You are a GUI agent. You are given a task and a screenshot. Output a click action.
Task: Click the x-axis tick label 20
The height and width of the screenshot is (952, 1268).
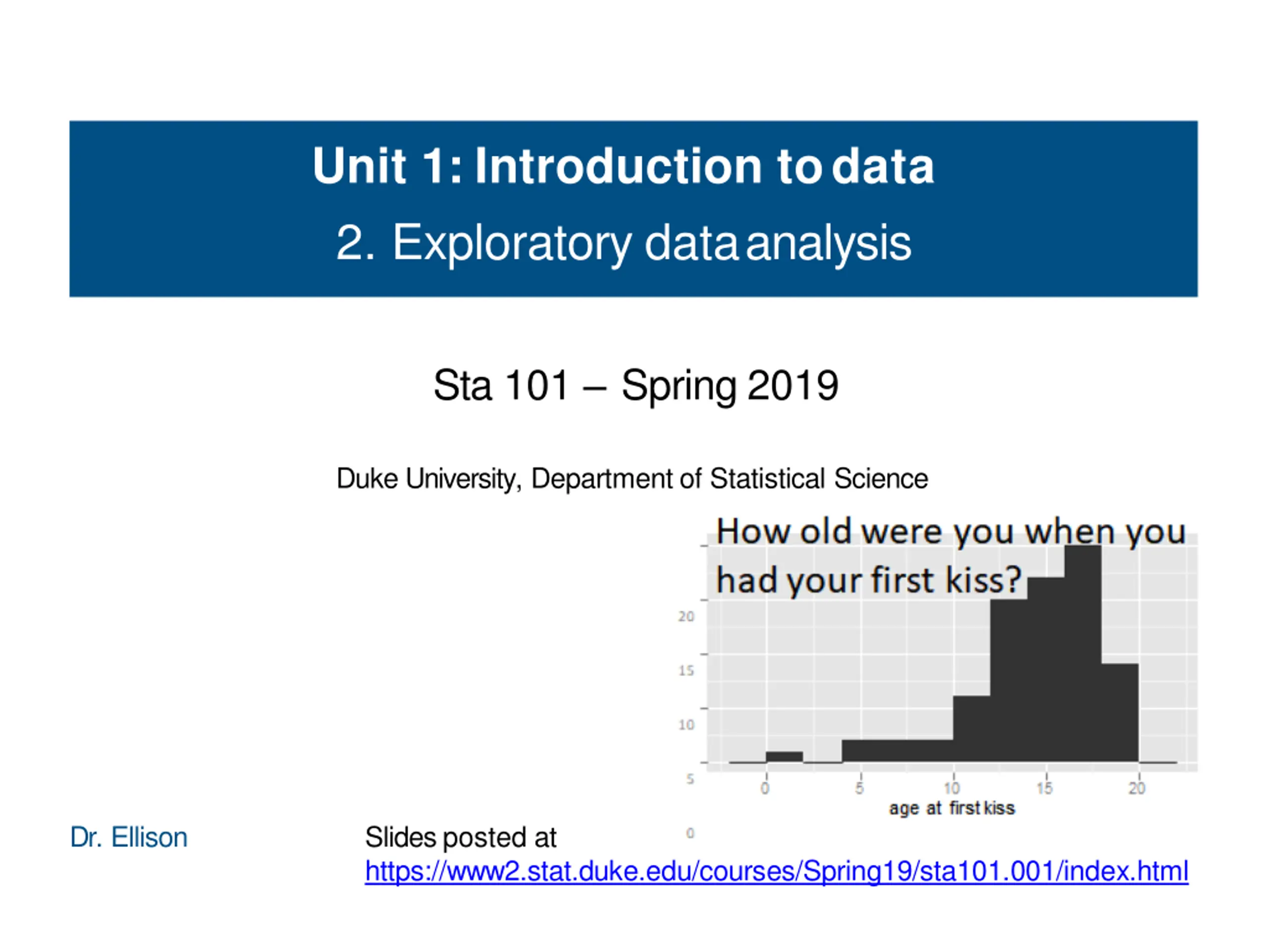(x=1137, y=788)
